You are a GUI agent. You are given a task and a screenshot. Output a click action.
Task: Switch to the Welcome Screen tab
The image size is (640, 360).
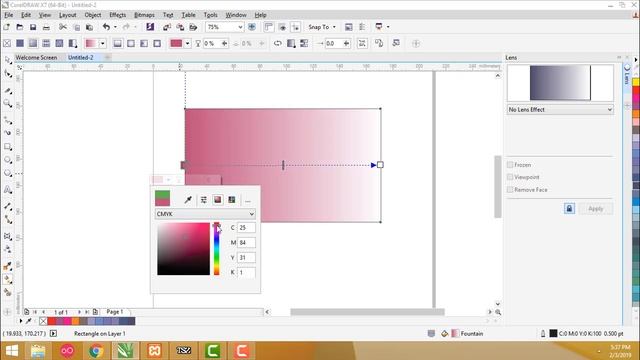pos(36,58)
